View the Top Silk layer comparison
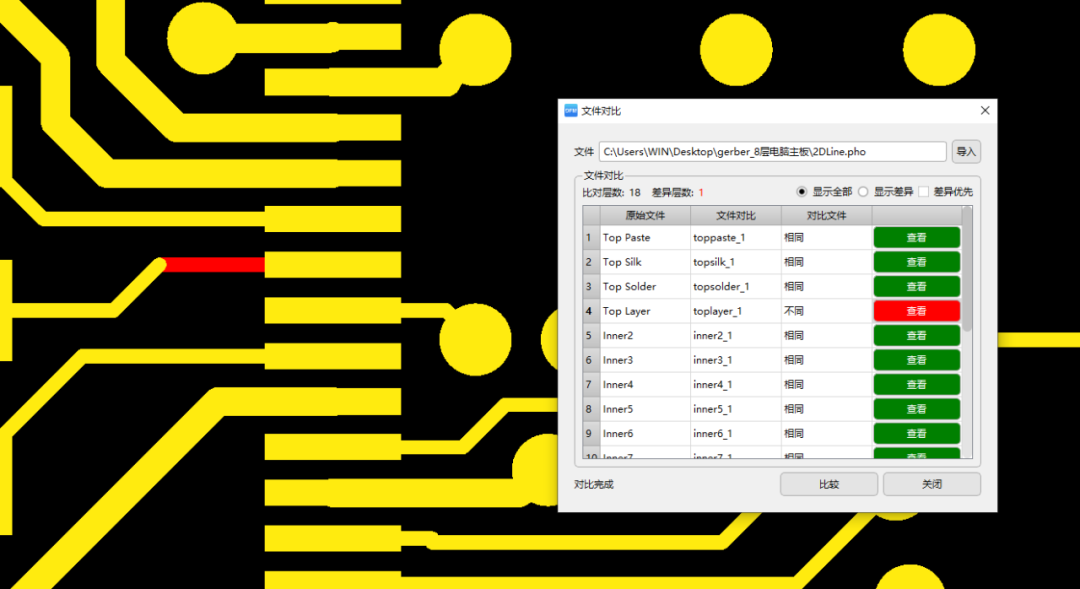 (917, 262)
